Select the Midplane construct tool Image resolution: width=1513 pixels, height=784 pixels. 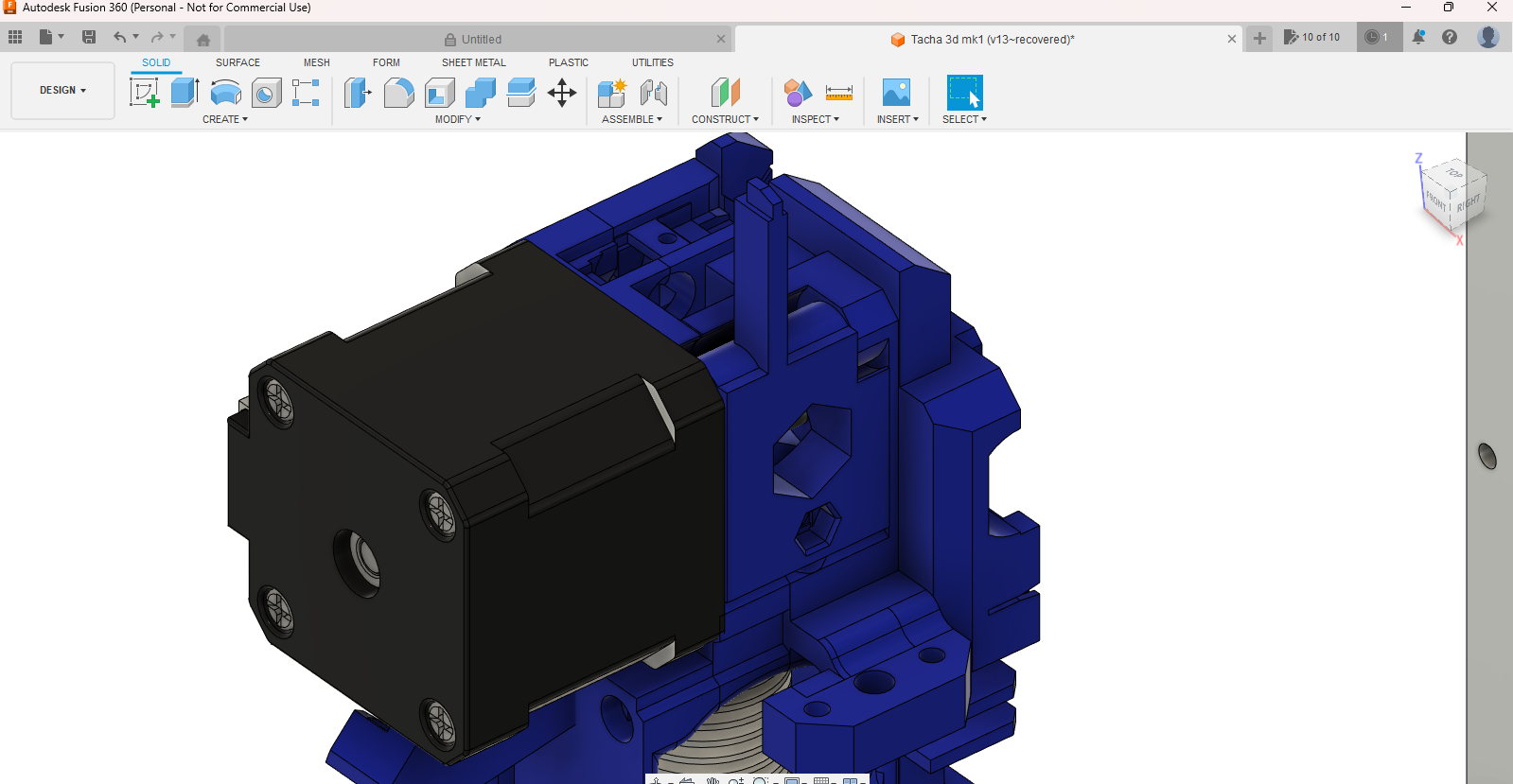coord(726,93)
